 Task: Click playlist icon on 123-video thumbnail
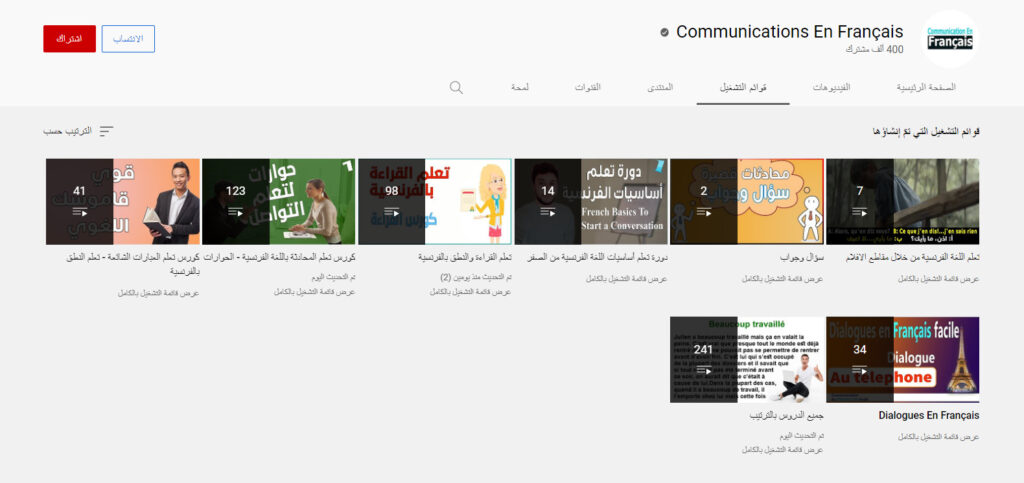pyautogui.click(x=236, y=212)
